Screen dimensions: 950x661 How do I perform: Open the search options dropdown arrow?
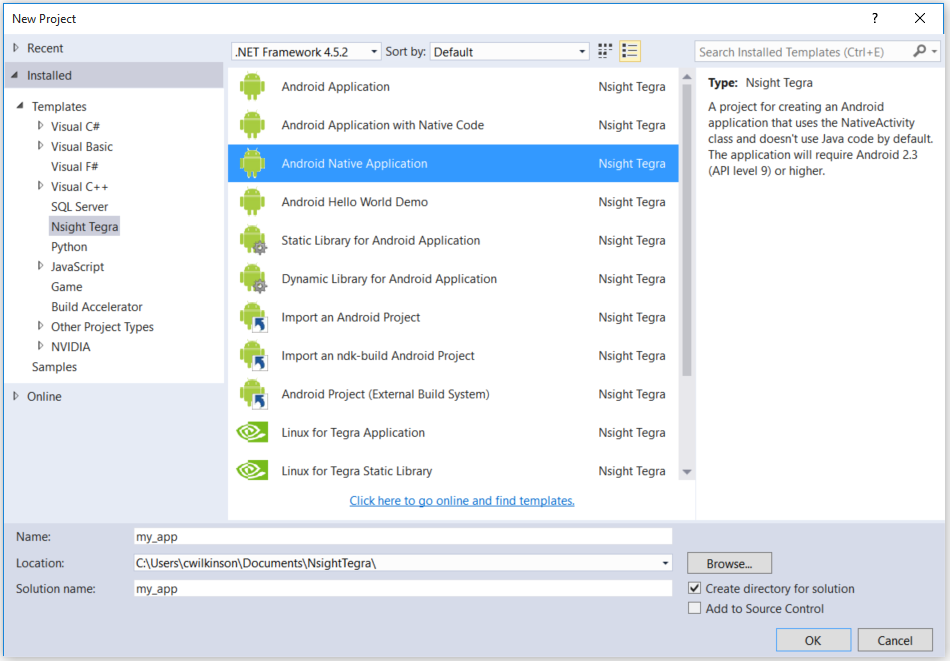click(934, 52)
